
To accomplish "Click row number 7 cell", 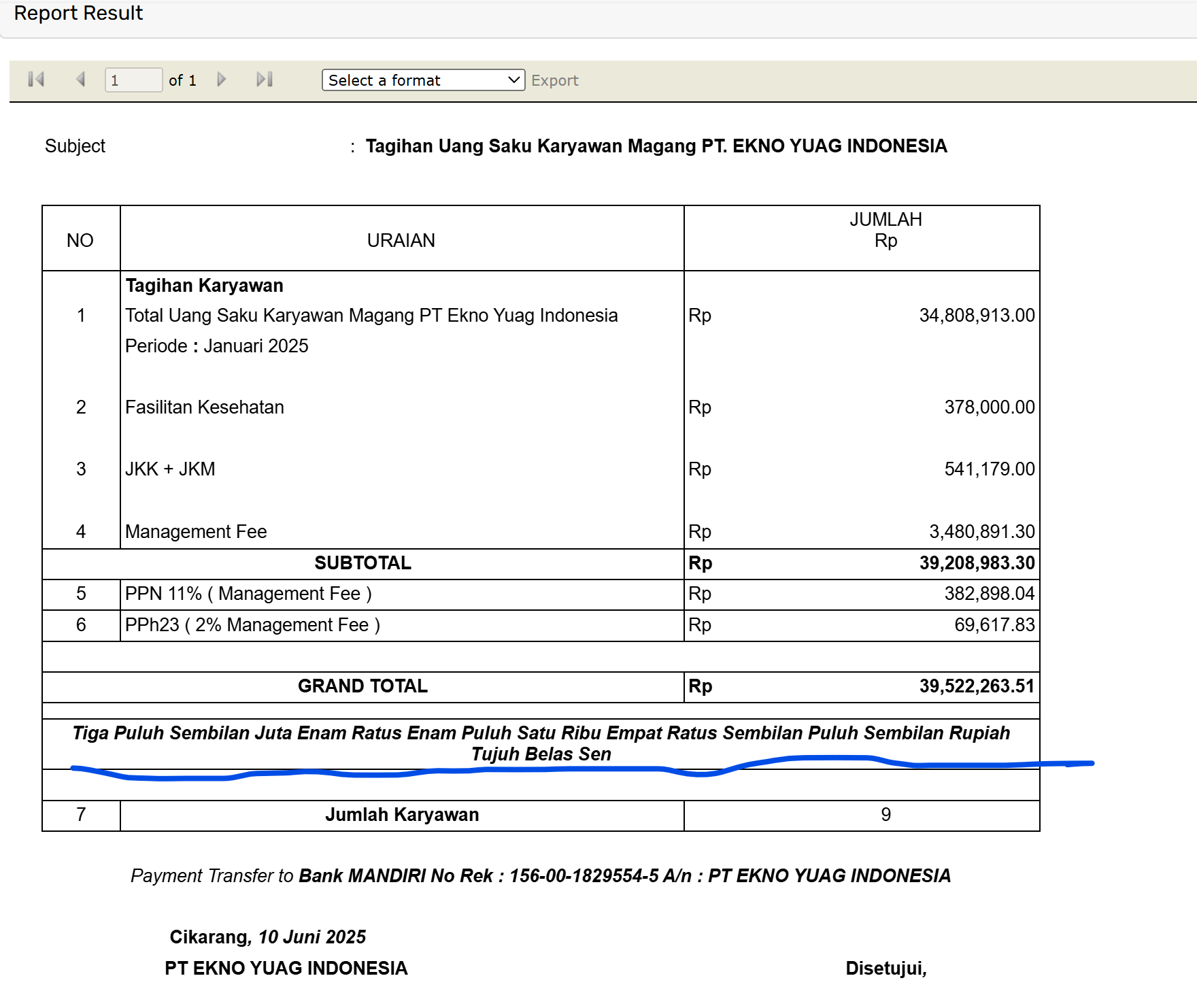I will 81,815.
